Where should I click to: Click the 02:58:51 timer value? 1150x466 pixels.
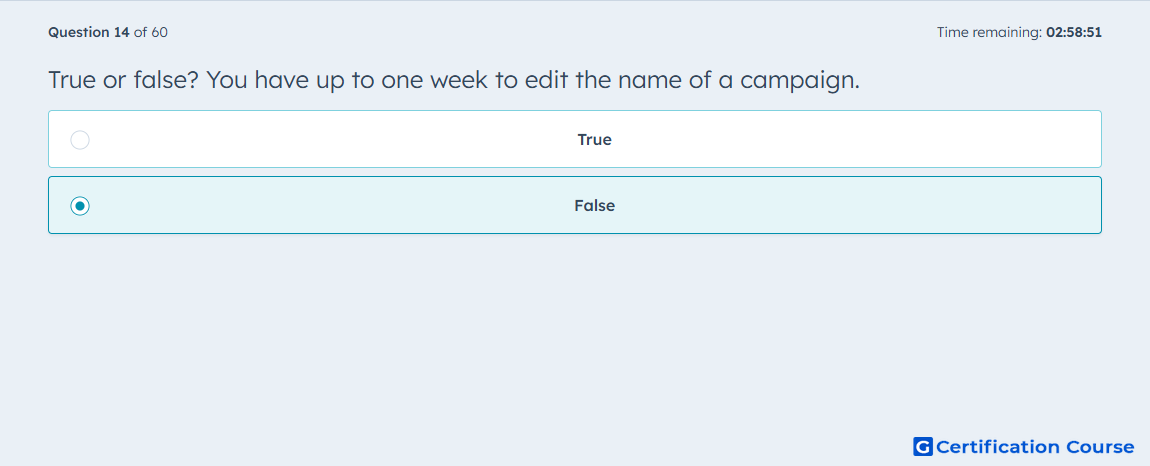click(x=1074, y=32)
